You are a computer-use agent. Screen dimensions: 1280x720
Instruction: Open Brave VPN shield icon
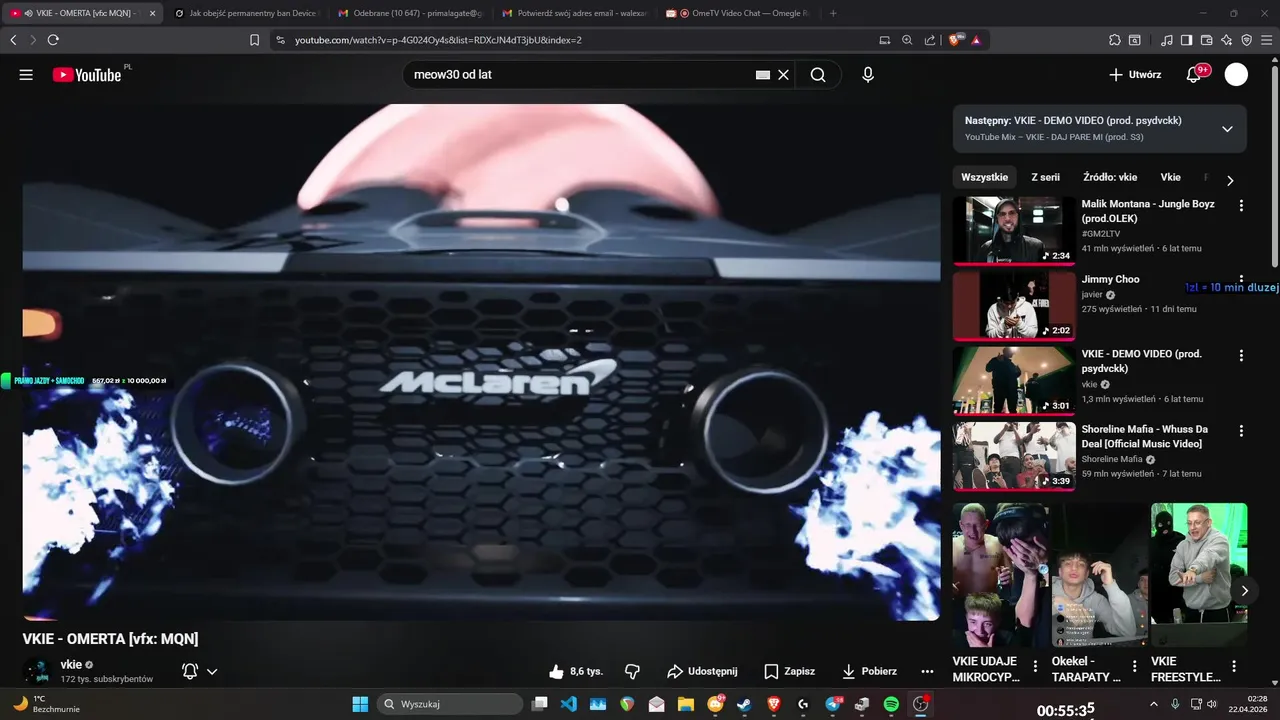(x=1246, y=40)
